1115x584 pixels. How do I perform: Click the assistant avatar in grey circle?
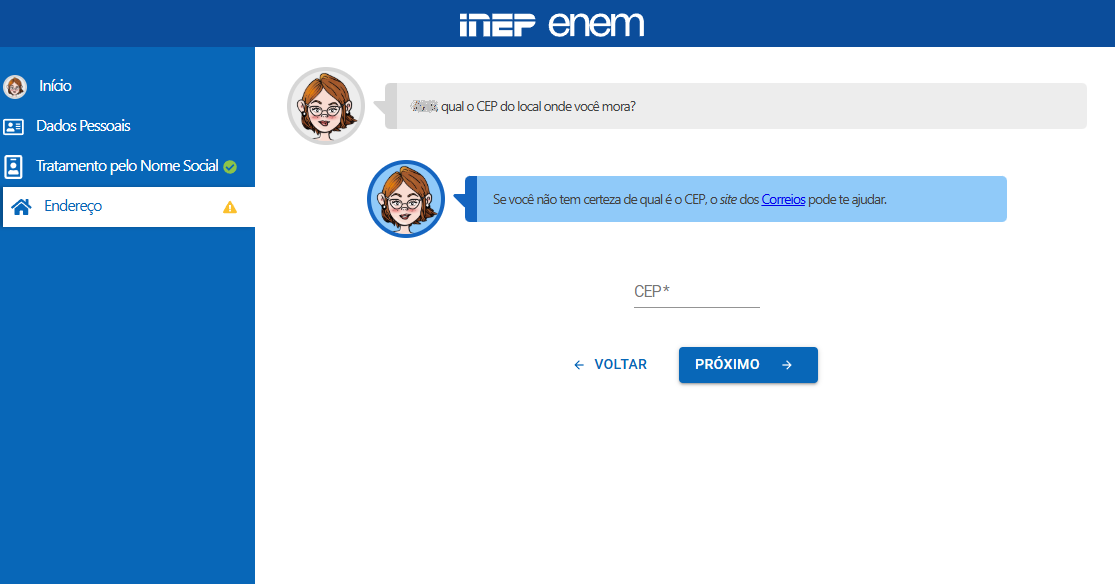326,106
